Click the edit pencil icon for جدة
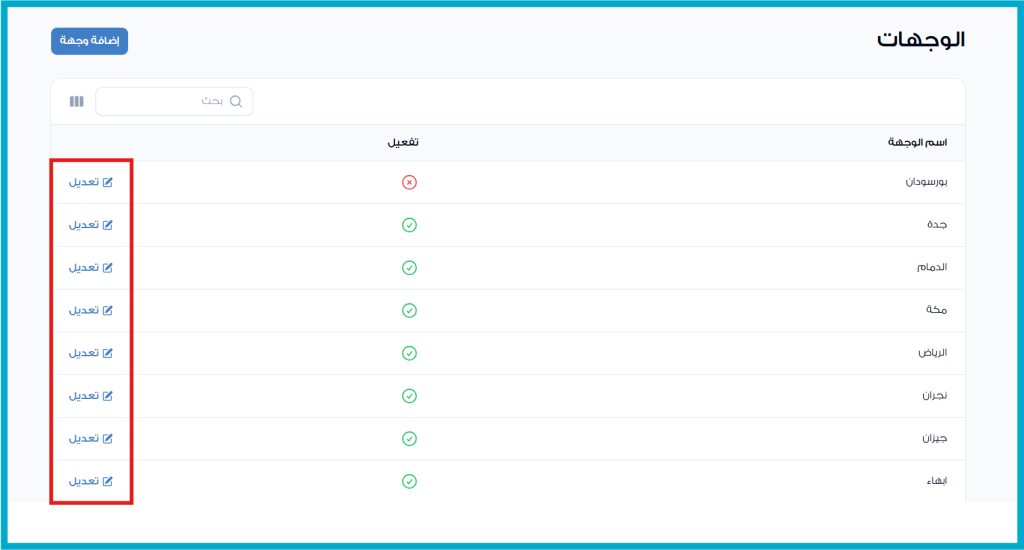Viewport: 1024px width, 550px height. 108,225
